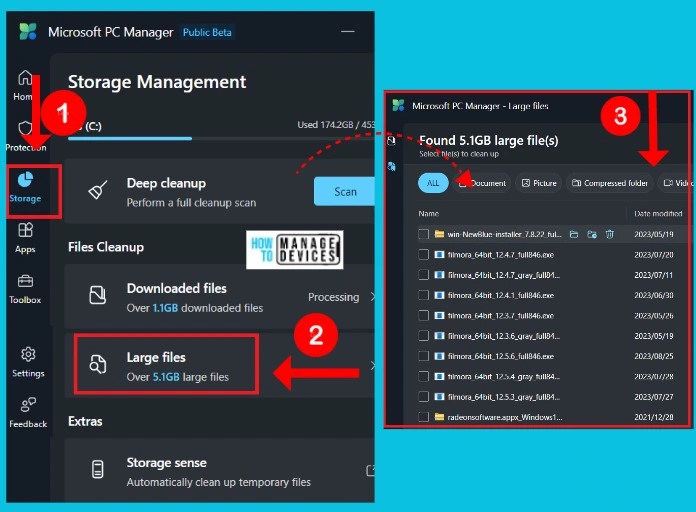The height and width of the screenshot is (512, 696).
Task: Tick radeonsoftware.appx file checkbox
Action: pyautogui.click(x=423, y=417)
